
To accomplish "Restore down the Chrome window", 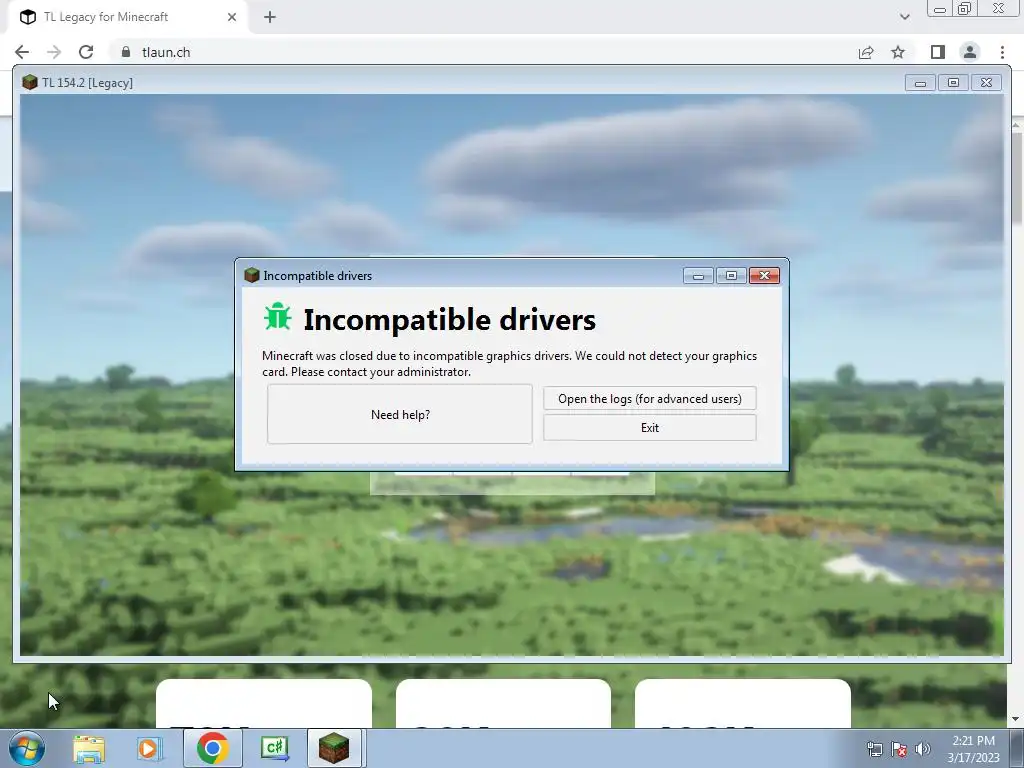I will (x=965, y=8).
